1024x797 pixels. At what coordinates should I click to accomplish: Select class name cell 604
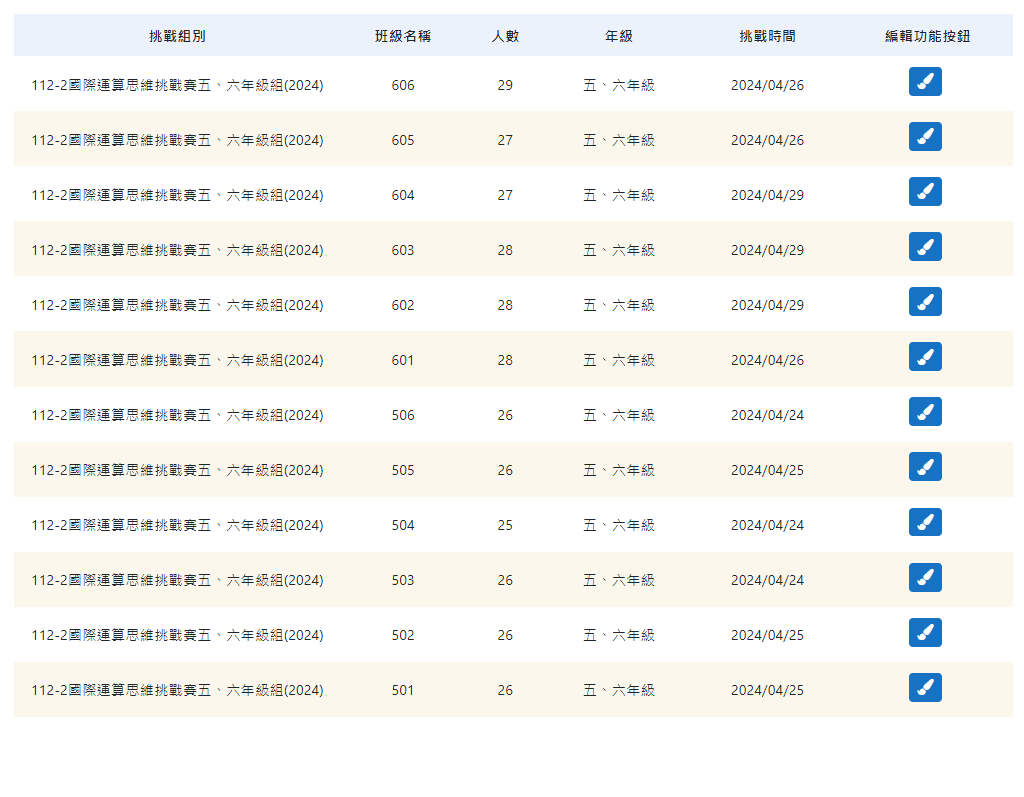403,195
